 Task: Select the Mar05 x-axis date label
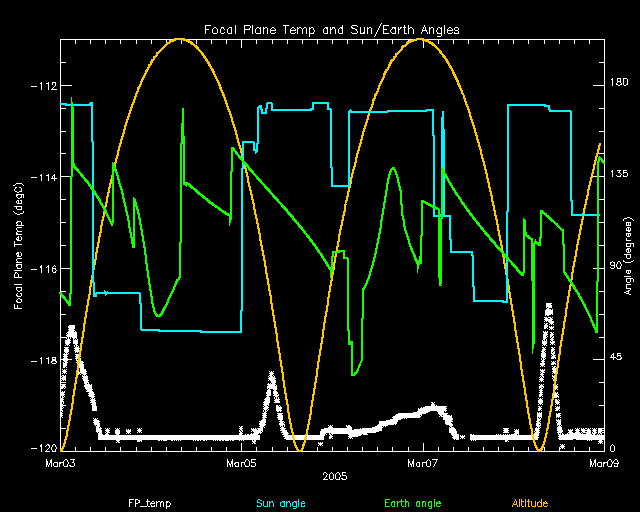[242, 464]
